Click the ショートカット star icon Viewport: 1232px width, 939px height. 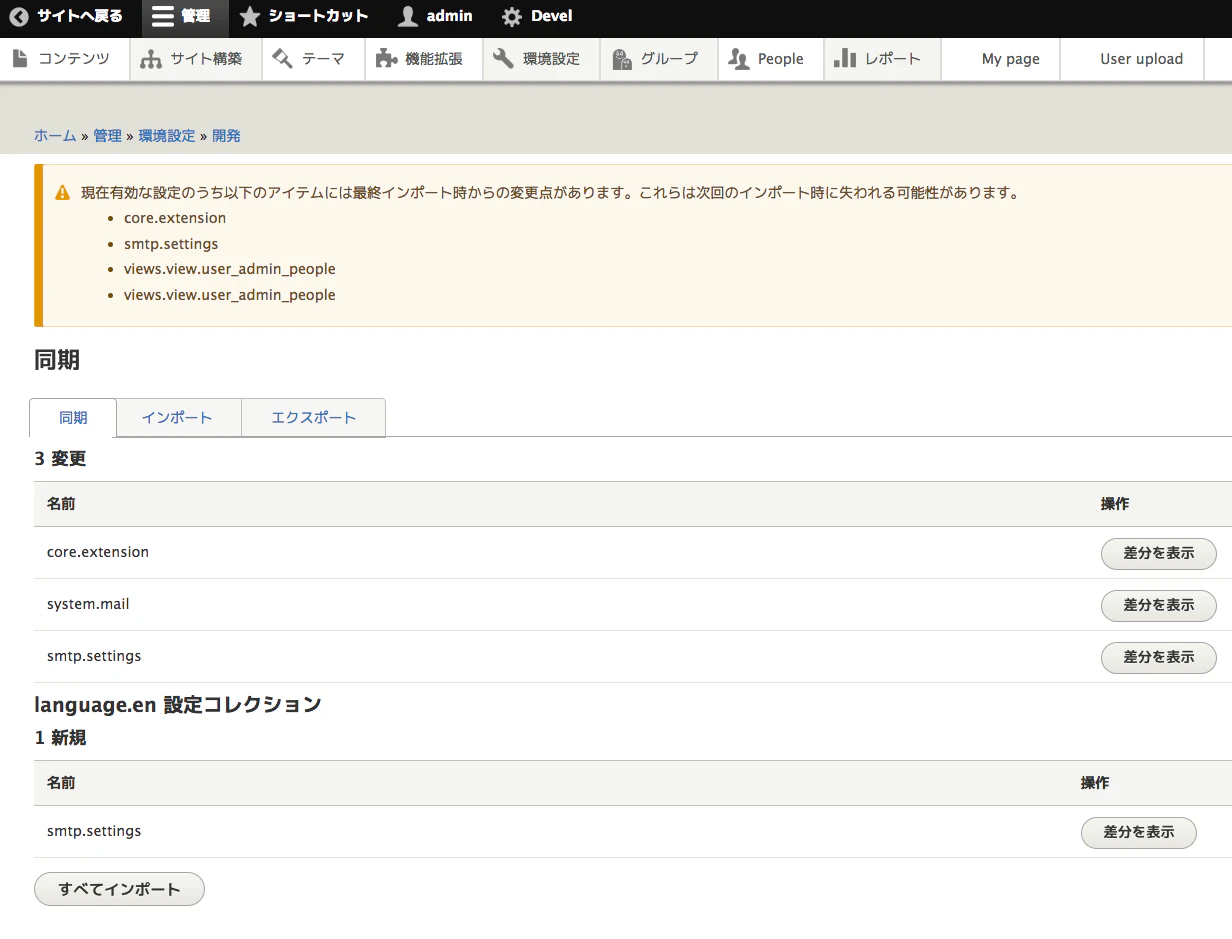(249, 16)
